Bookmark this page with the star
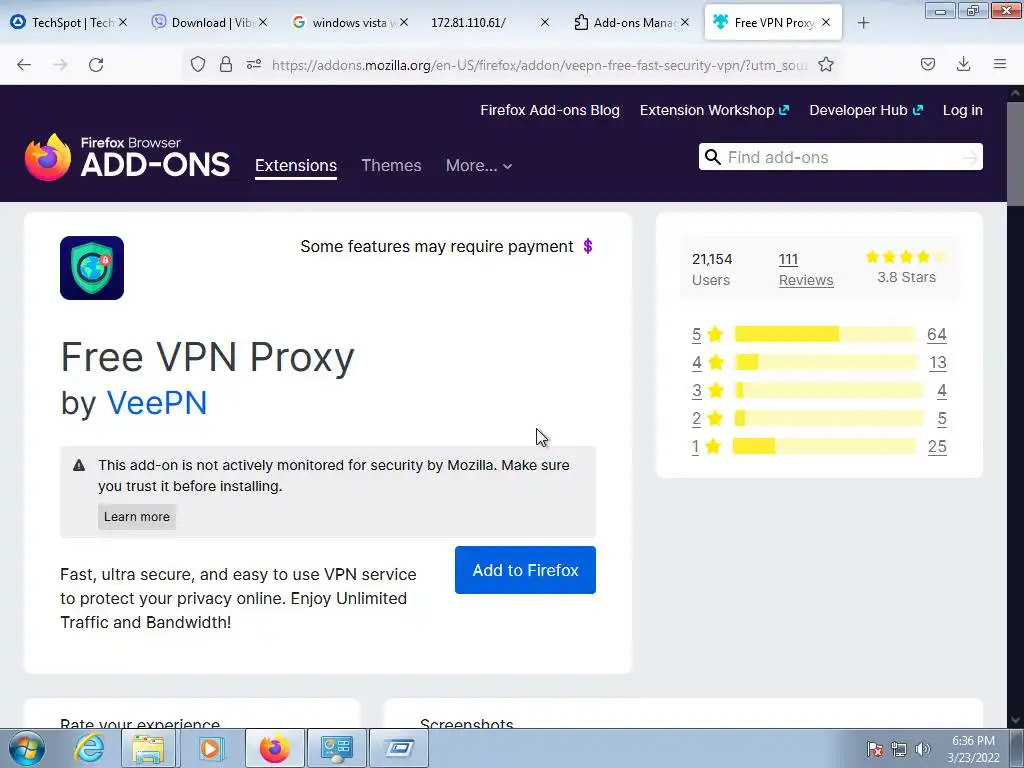1024x768 pixels. [825, 64]
